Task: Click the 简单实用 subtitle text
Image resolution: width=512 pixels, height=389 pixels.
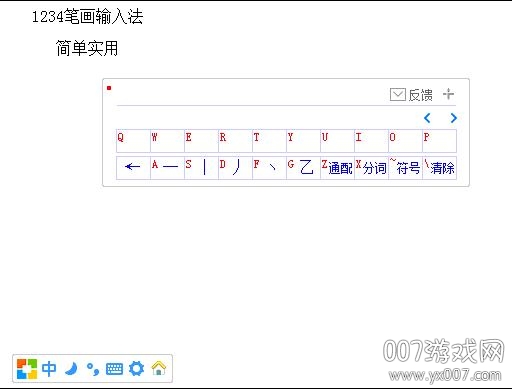Action: coord(87,48)
